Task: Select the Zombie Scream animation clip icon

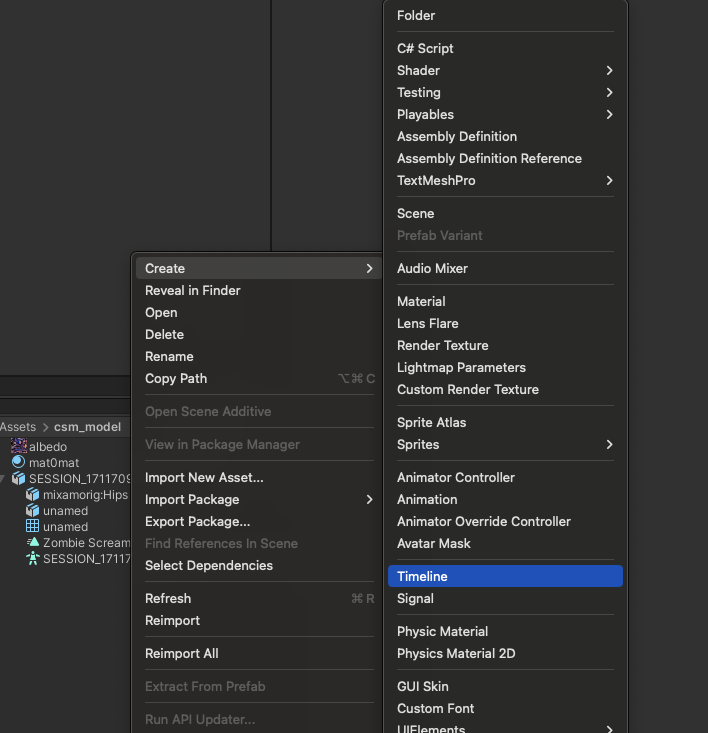Action: click(33, 542)
